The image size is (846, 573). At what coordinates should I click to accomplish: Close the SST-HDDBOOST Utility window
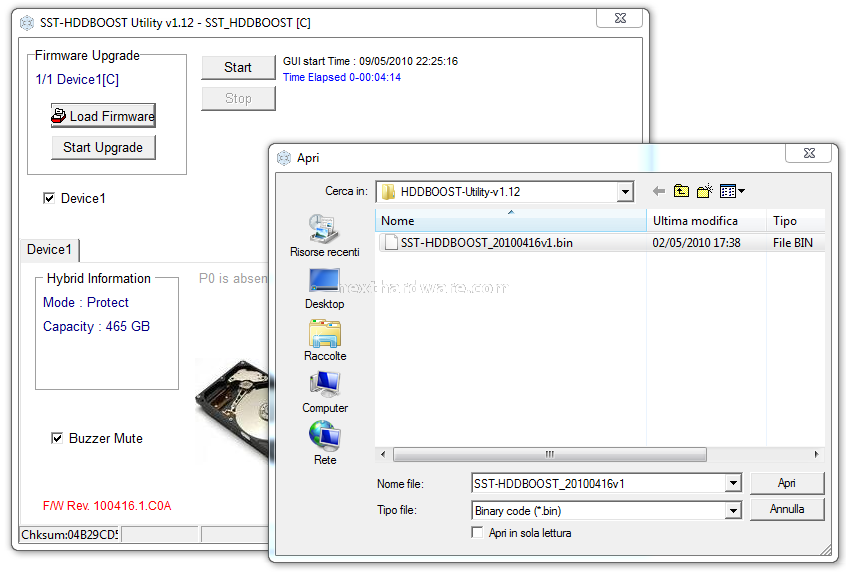619,18
